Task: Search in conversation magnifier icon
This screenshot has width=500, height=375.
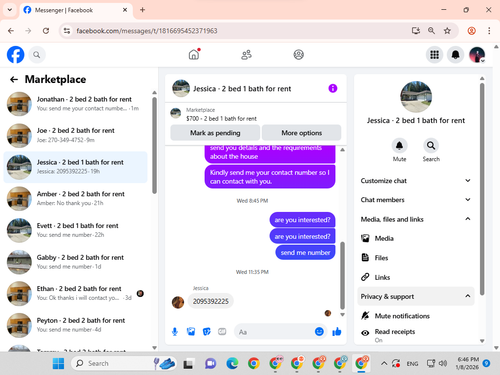Action: click(431, 146)
